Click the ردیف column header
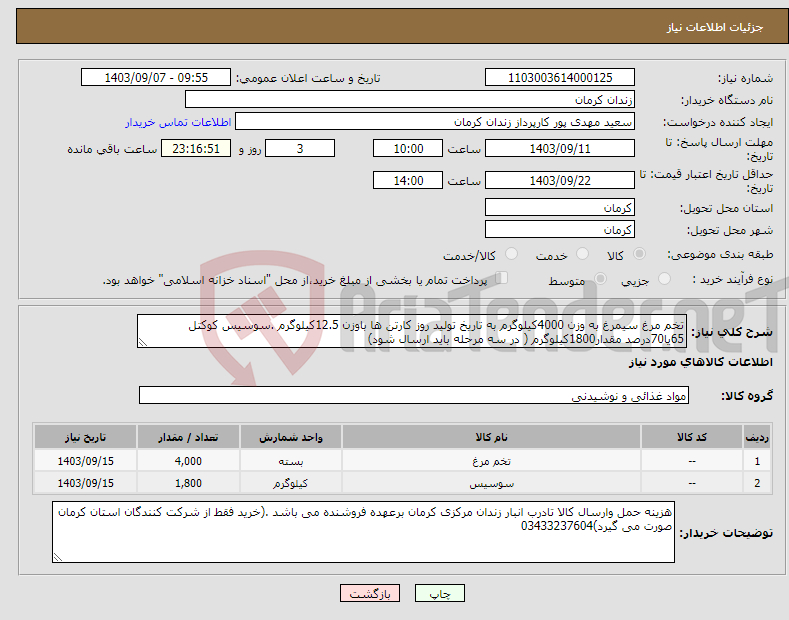This screenshot has height=620, width=789. point(757,437)
